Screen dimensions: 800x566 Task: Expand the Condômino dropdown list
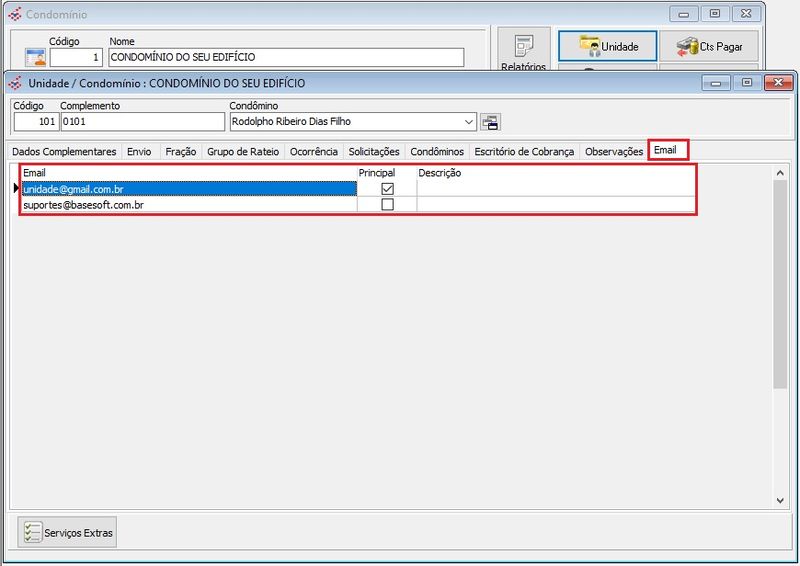click(469, 122)
